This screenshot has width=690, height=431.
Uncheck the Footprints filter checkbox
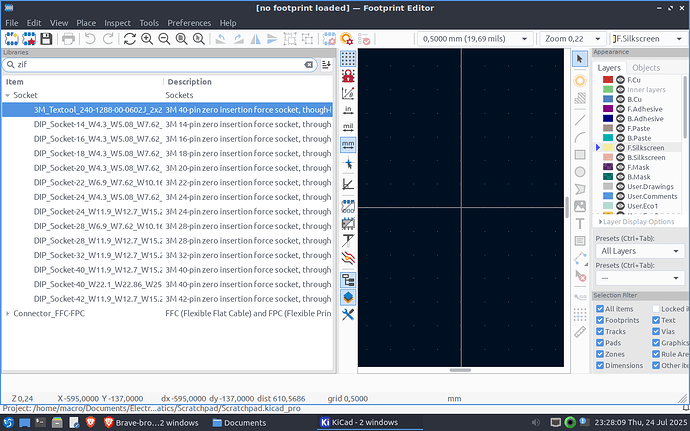600,320
